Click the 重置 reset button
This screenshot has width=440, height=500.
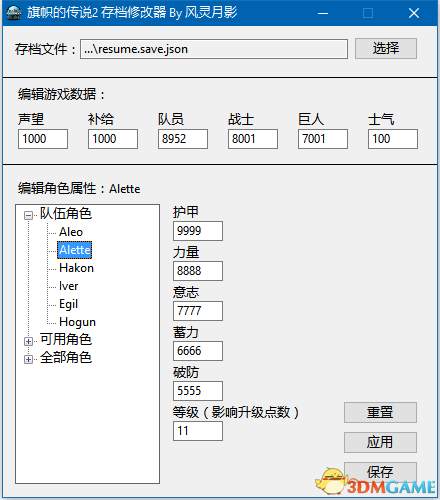(380, 412)
